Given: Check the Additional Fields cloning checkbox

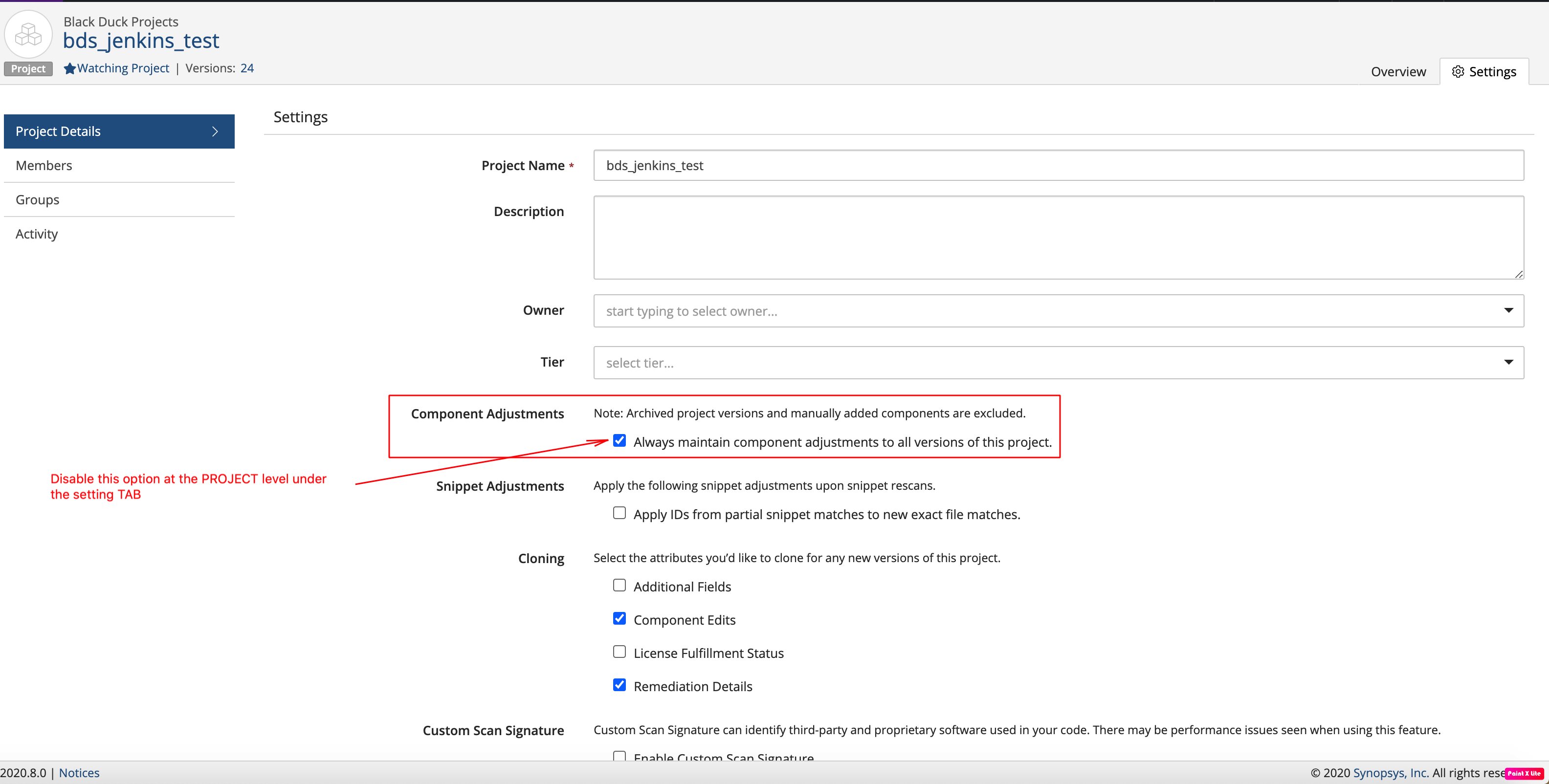Looking at the screenshot, I should point(620,585).
